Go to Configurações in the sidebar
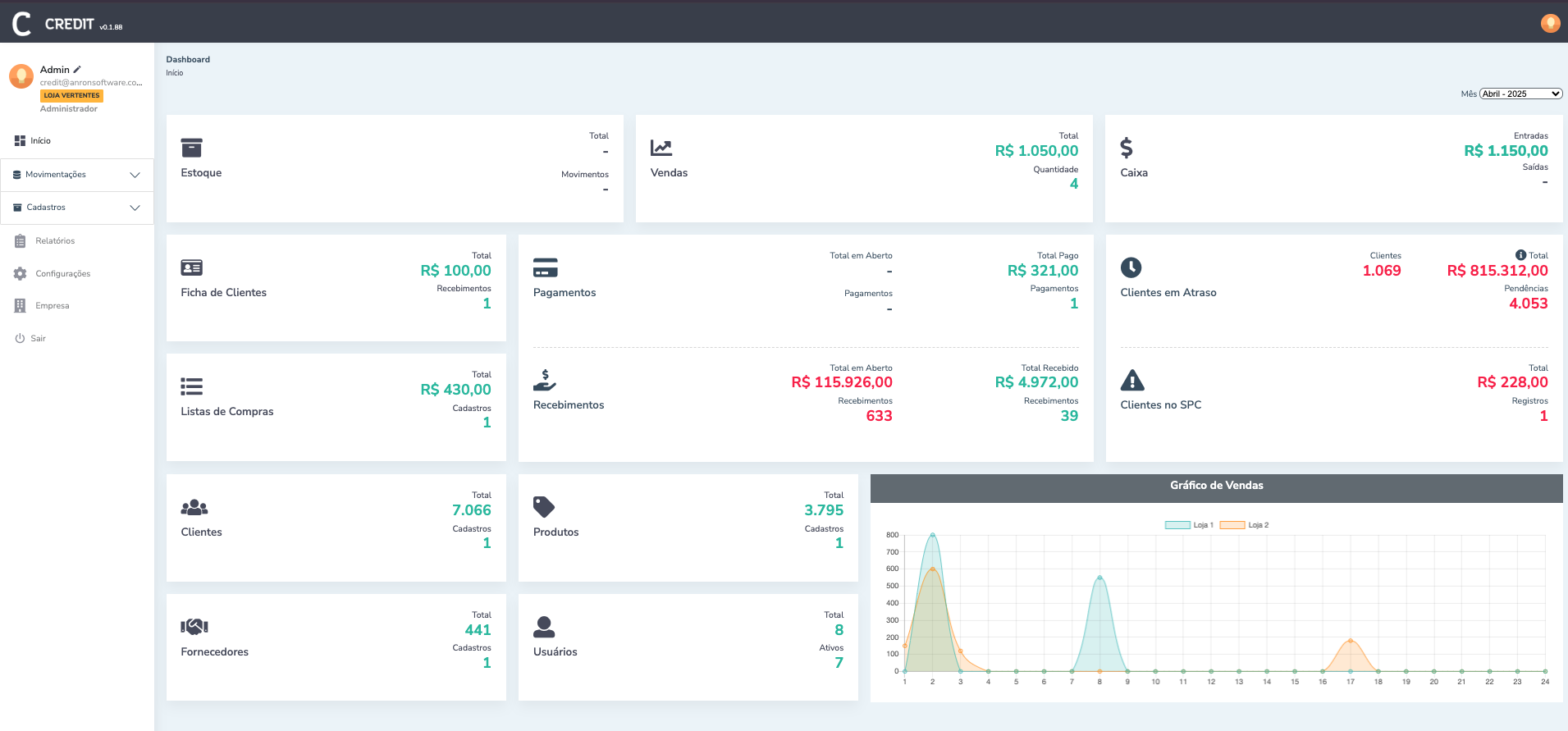The width and height of the screenshot is (1568, 731). (x=62, y=274)
